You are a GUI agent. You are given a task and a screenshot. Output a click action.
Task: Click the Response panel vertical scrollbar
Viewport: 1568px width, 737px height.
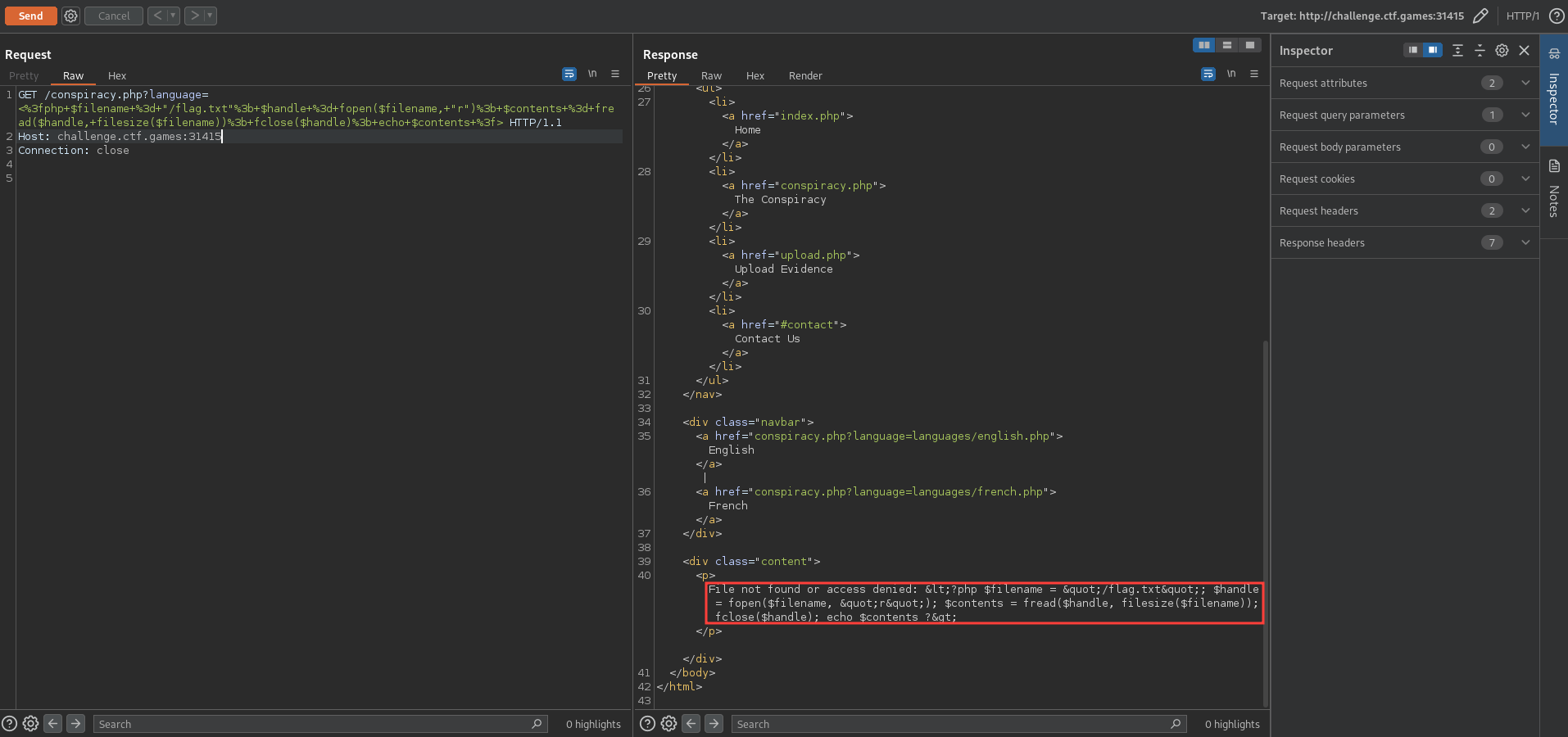pyautogui.click(x=1266, y=524)
